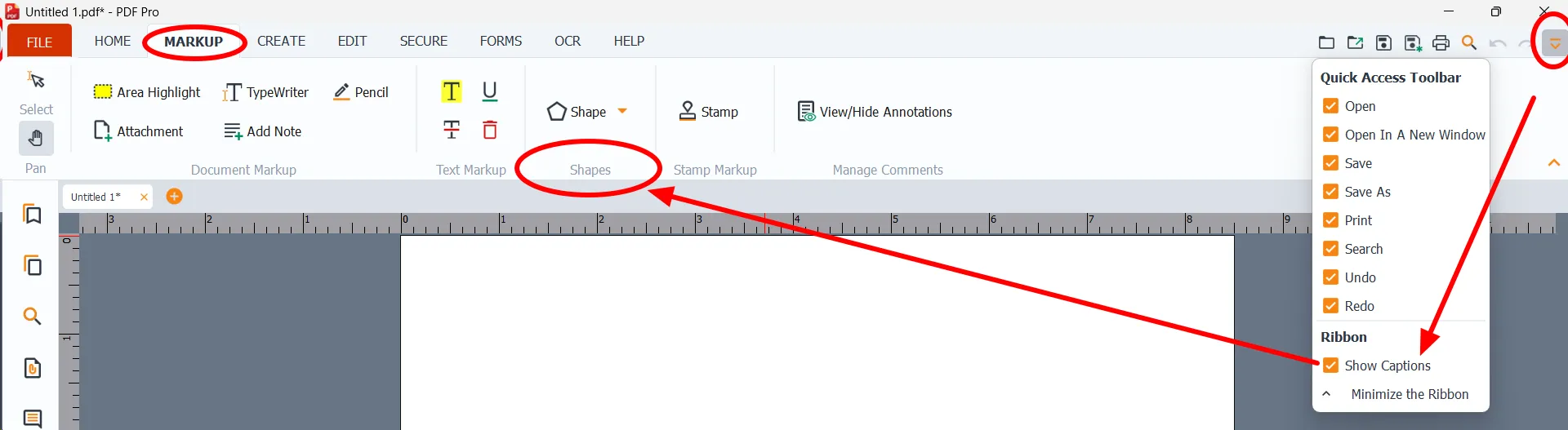Image resolution: width=1568 pixels, height=430 pixels.
Task: Open the HELP tab
Action: point(629,41)
